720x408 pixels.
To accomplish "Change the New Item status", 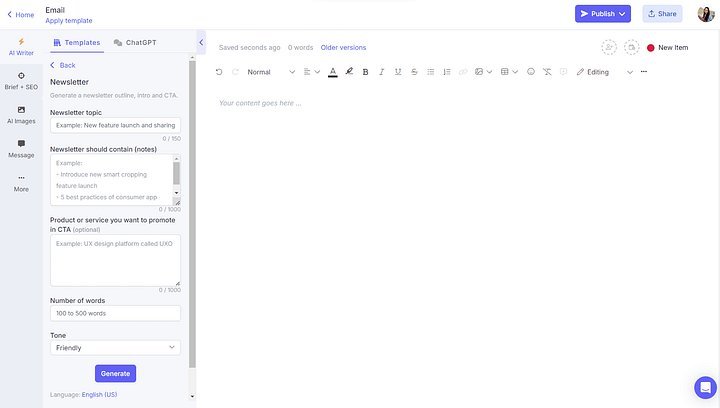I will pyautogui.click(x=668, y=47).
